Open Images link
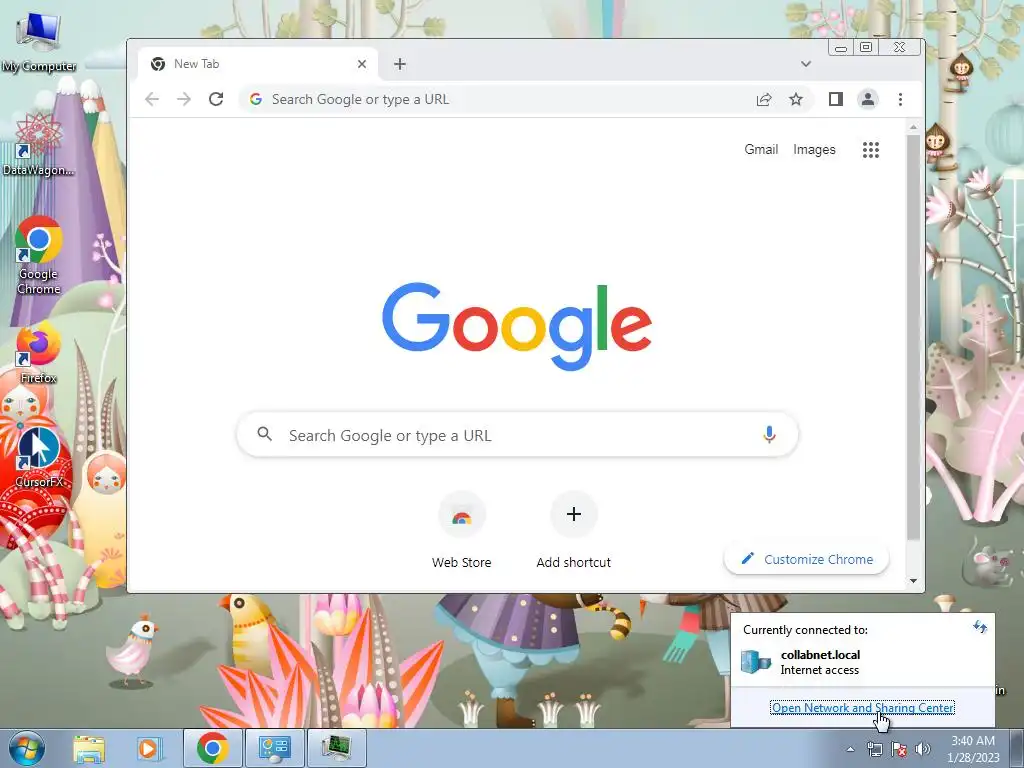Image resolution: width=1024 pixels, height=768 pixels. (x=814, y=150)
